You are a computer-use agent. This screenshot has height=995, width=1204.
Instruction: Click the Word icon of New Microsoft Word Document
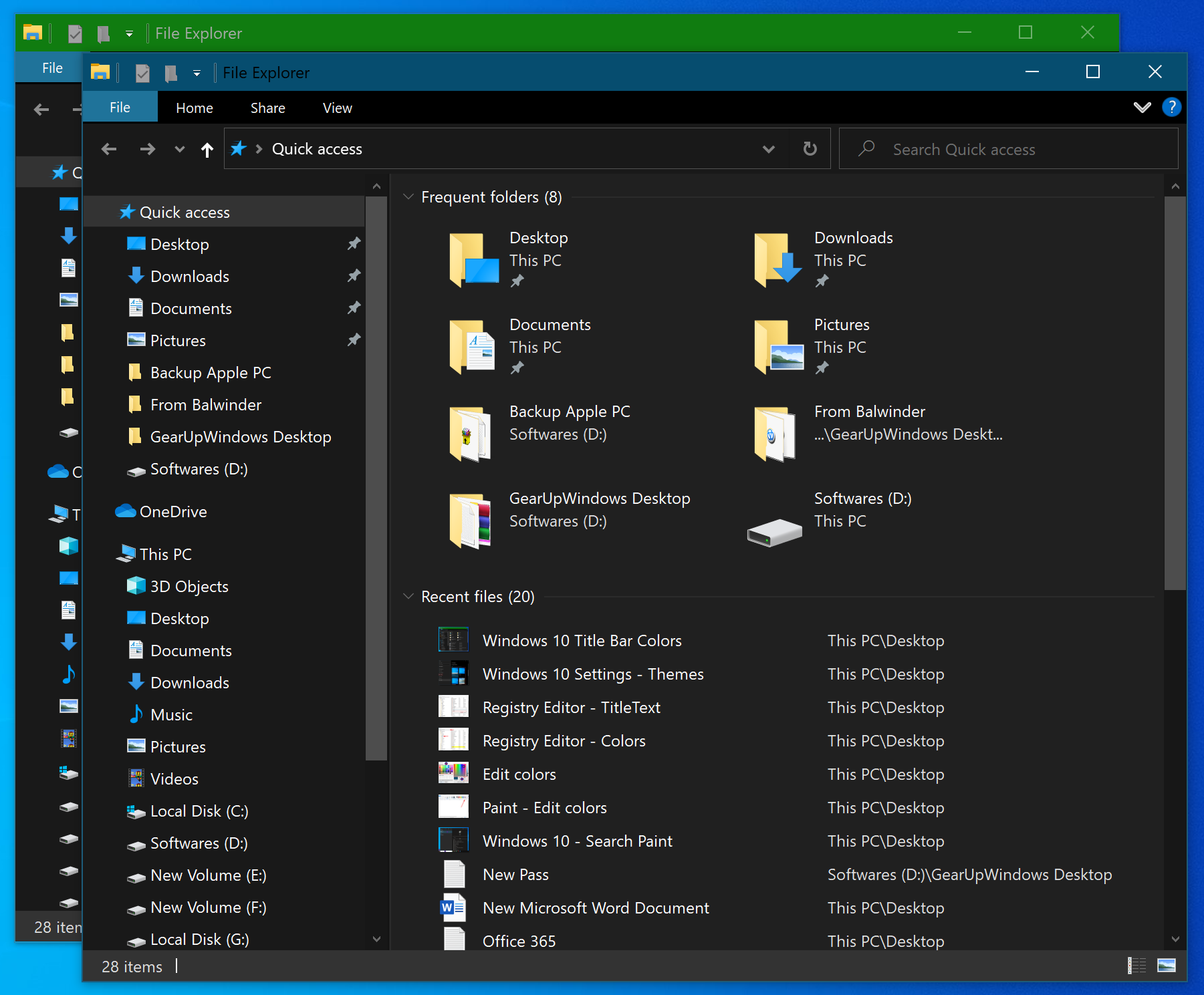pos(453,907)
